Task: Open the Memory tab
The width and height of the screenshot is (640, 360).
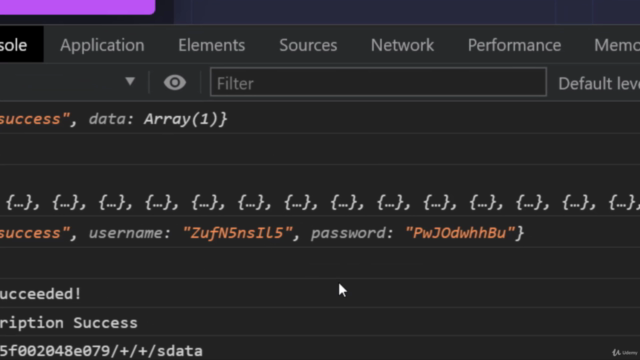Action: (617, 45)
